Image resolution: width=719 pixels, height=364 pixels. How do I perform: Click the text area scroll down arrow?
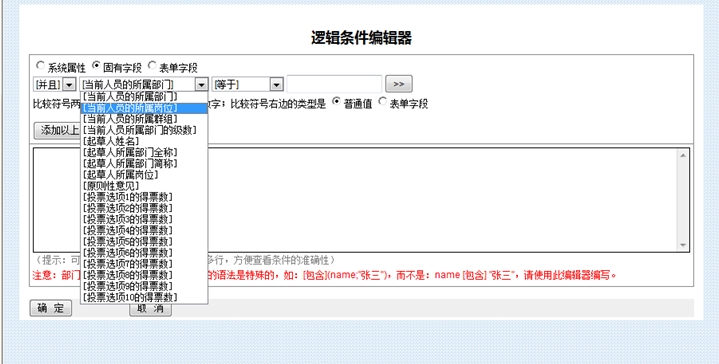683,245
